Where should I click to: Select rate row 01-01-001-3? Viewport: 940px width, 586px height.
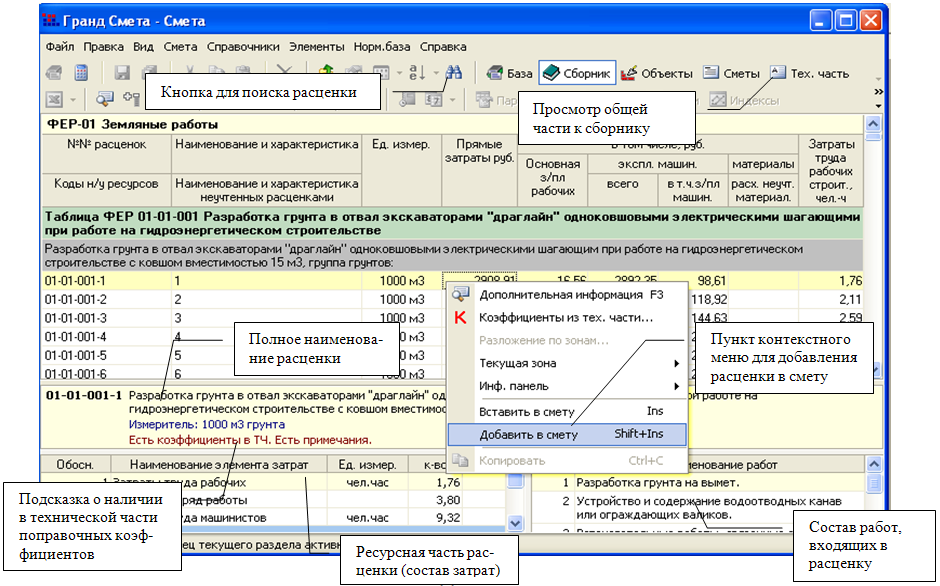pos(453,318)
